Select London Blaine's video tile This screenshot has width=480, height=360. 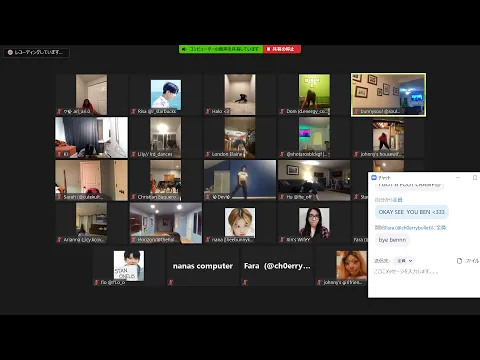coord(240,137)
